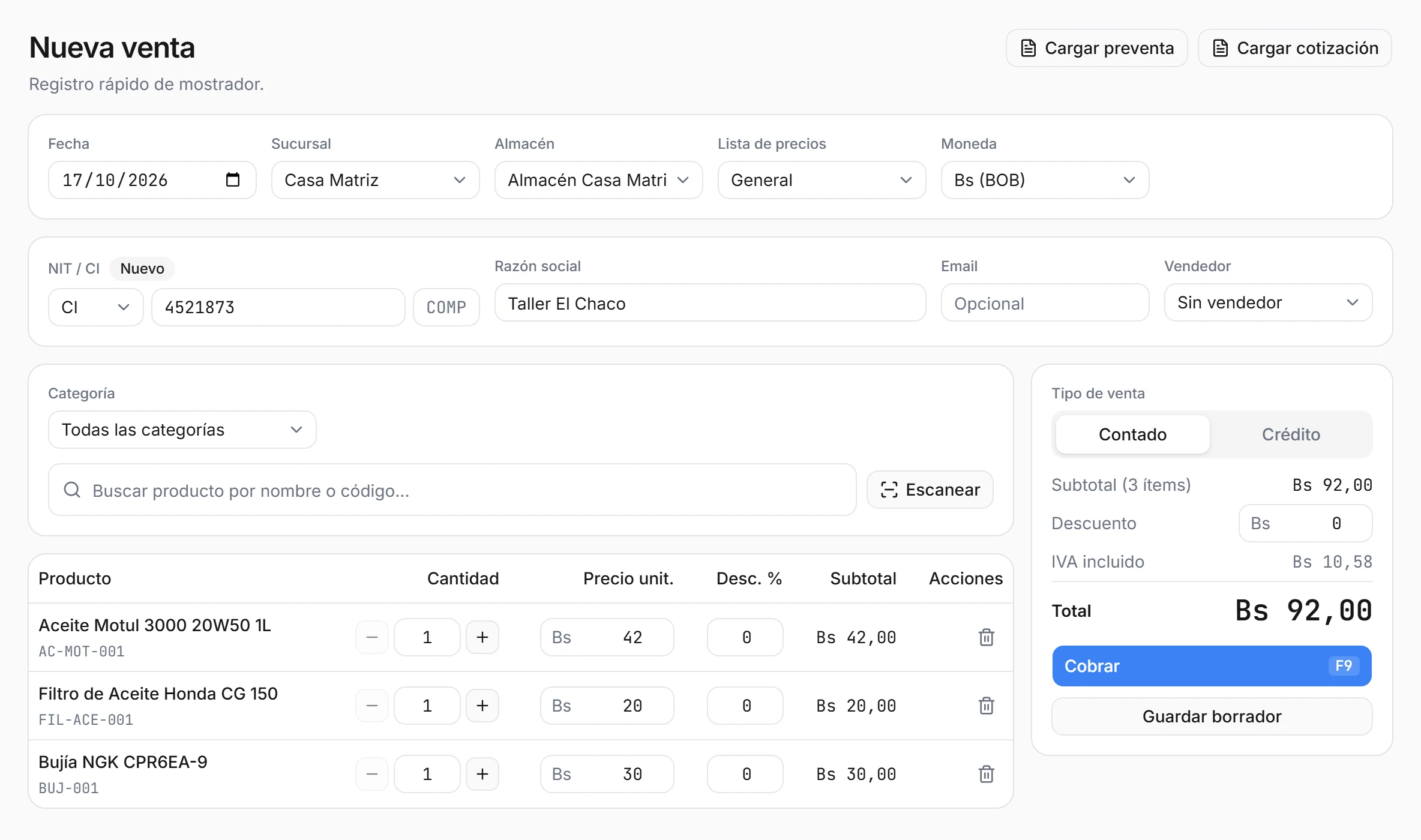Decrease quantity of Aceite Motul 3000
Image resolution: width=1421 pixels, height=840 pixels.
[x=372, y=637]
